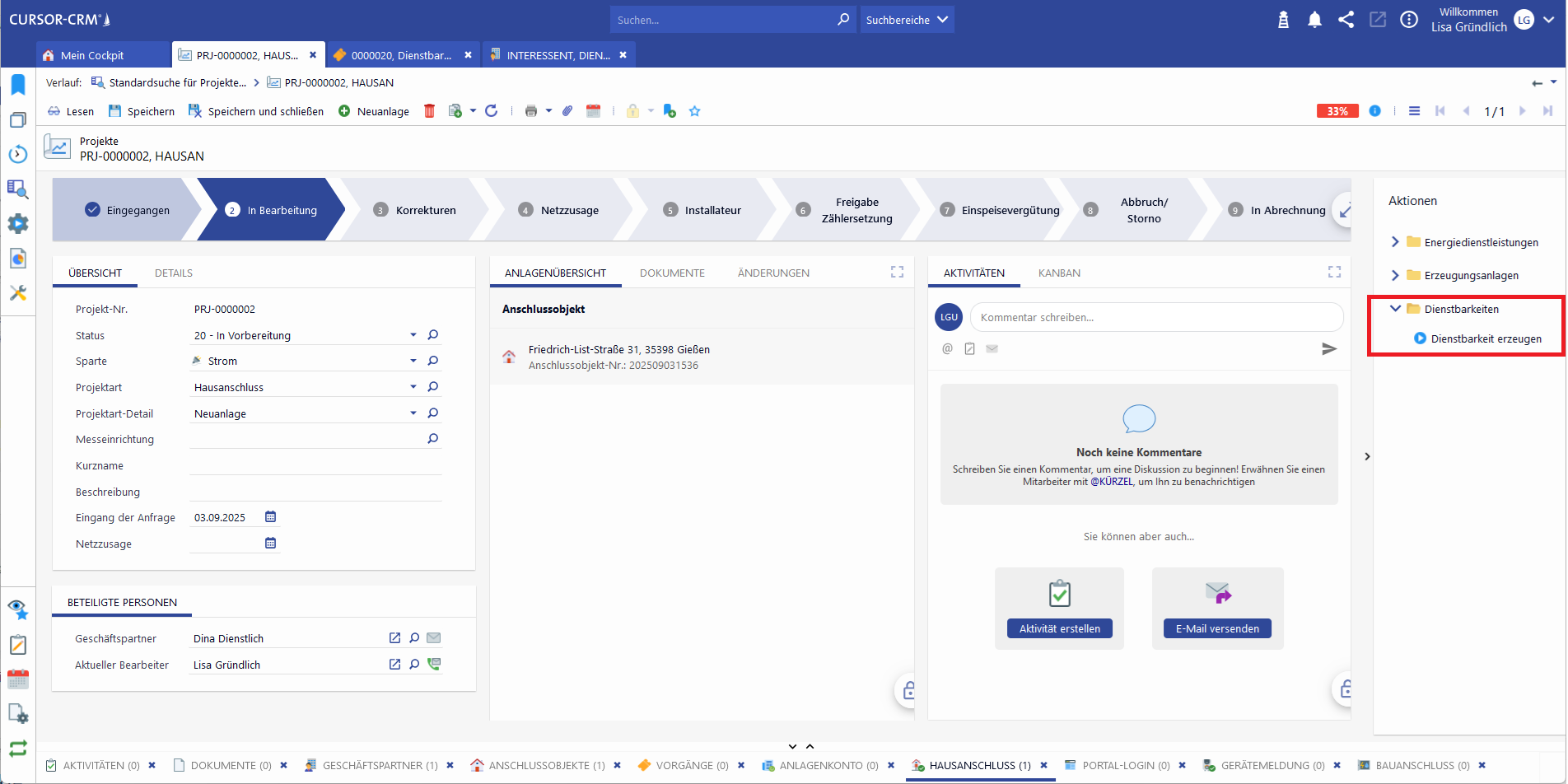
Task: Open notifications bell in the header
Action: [1314, 20]
